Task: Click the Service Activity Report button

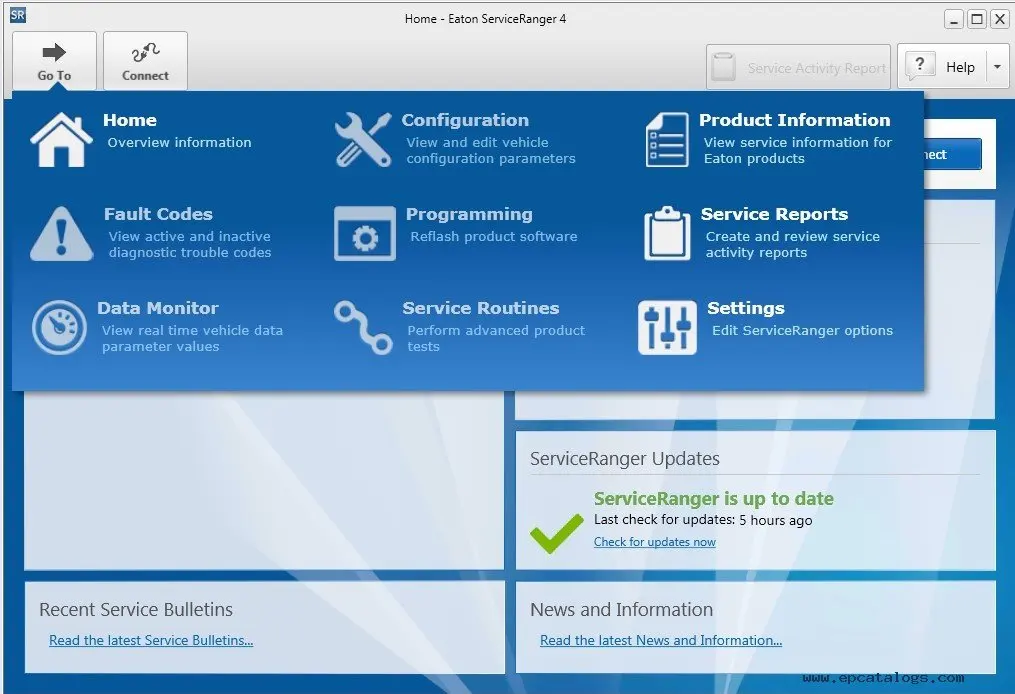Action: point(798,66)
